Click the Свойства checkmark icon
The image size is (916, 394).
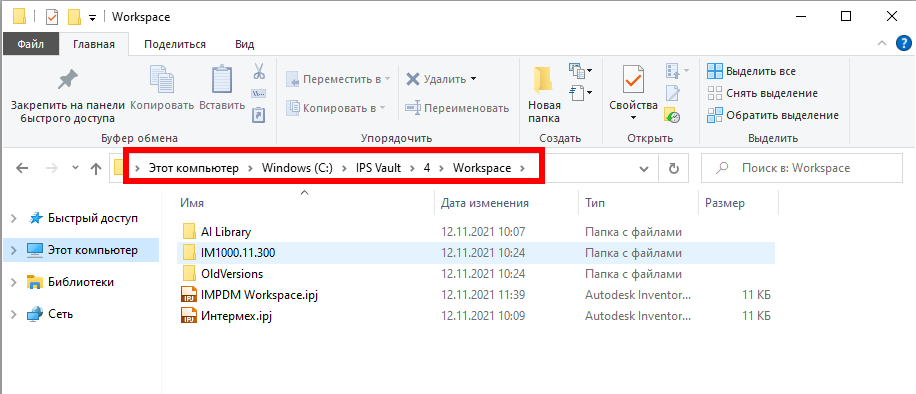click(x=633, y=79)
